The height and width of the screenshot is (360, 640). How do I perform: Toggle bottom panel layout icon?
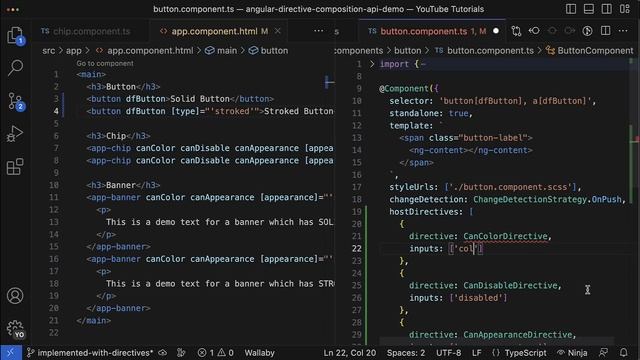pos(589,9)
